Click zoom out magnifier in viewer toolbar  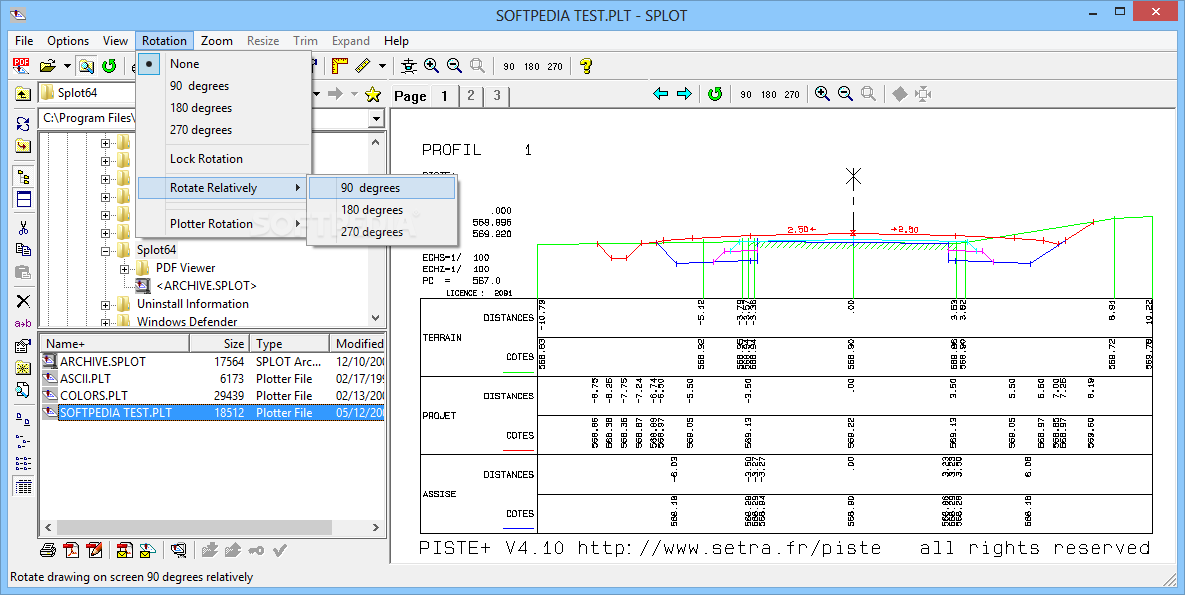[x=846, y=94]
